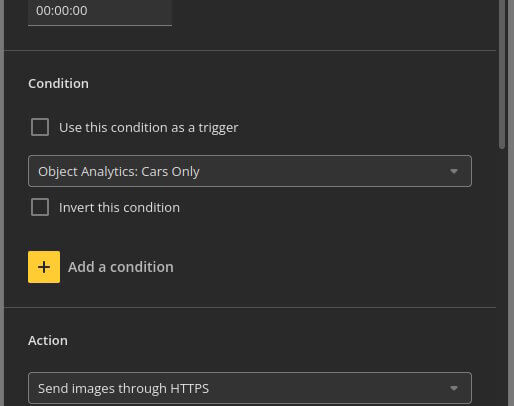Click the left panel edge border
514x406 pixels.
coord(2,203)
